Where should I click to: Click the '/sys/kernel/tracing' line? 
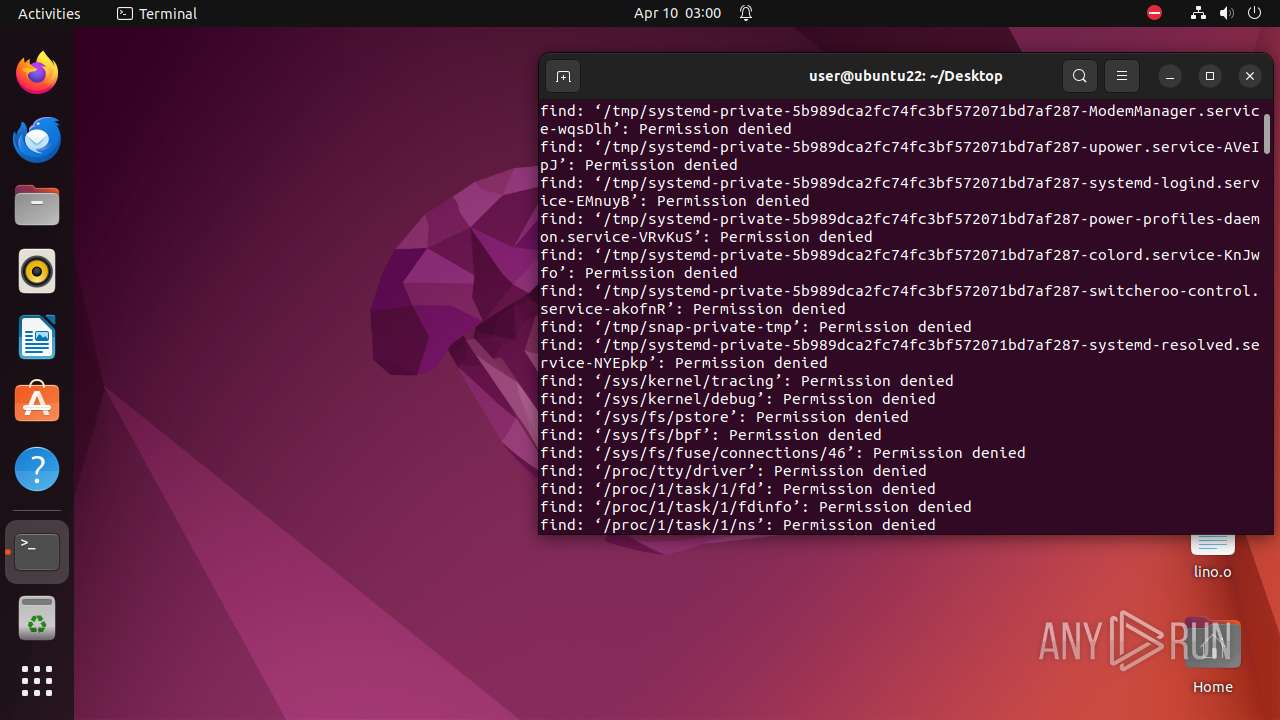point(747,381)
